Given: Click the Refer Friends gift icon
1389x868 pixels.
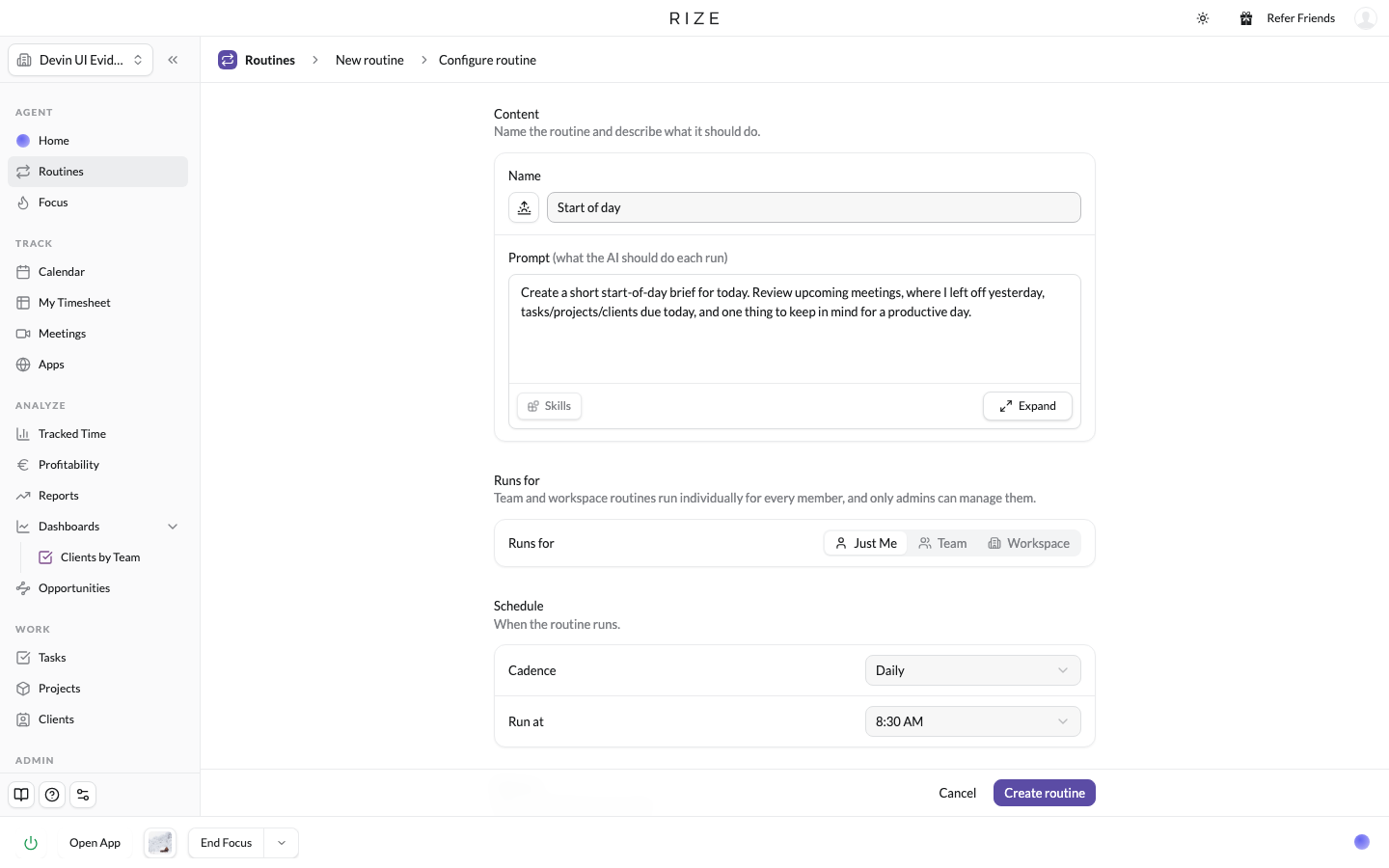Looking at the screenshot, I should 1246,18.
